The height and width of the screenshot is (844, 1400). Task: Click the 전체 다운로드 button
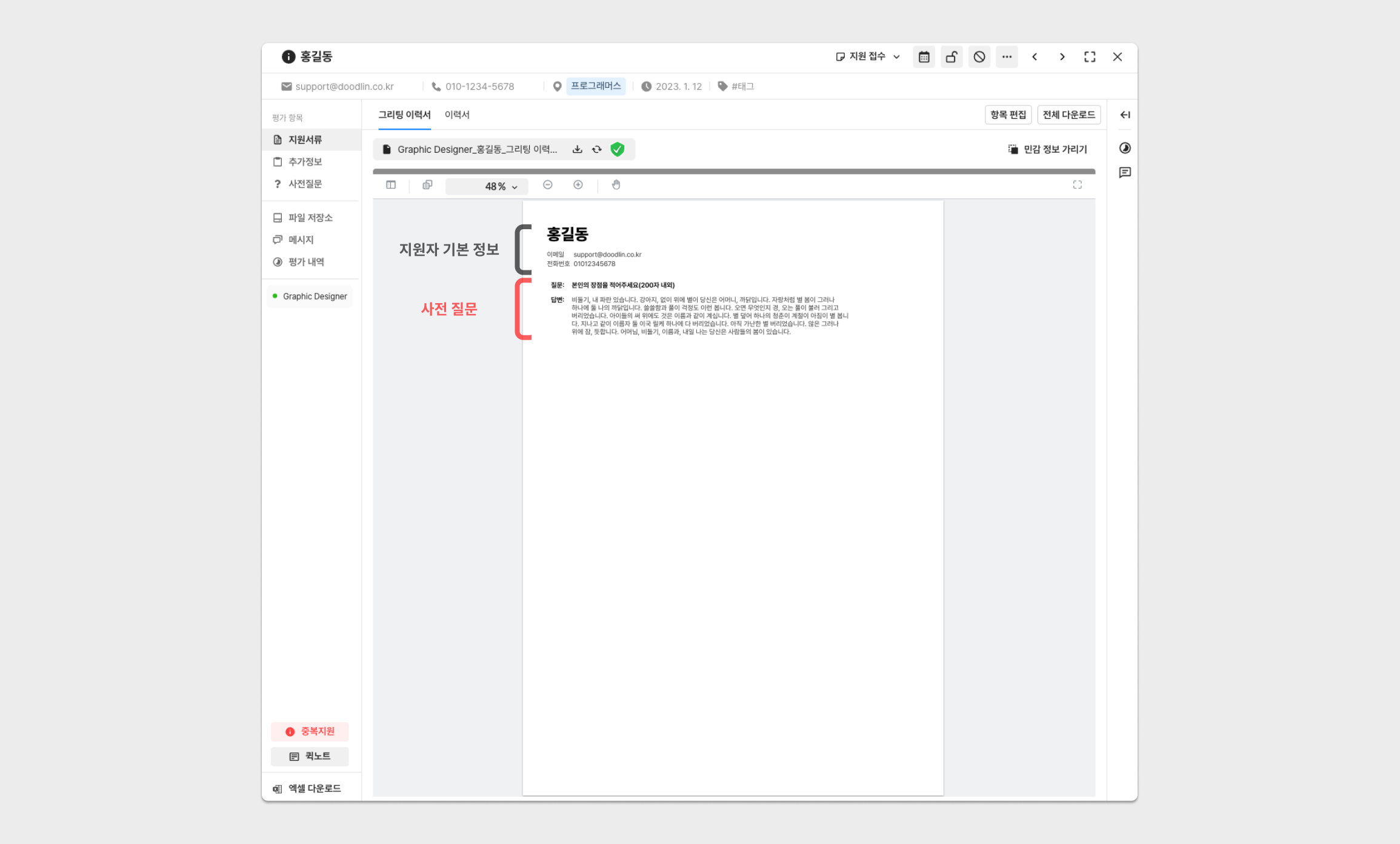point(1068,115)
